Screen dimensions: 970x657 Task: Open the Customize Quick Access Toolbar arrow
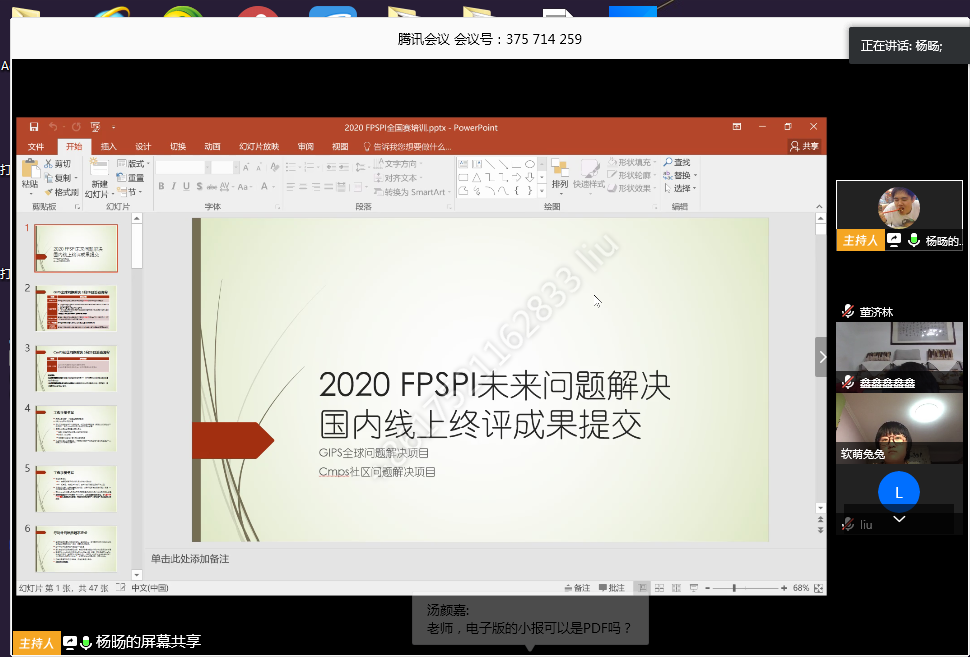(x=114, y=127)
